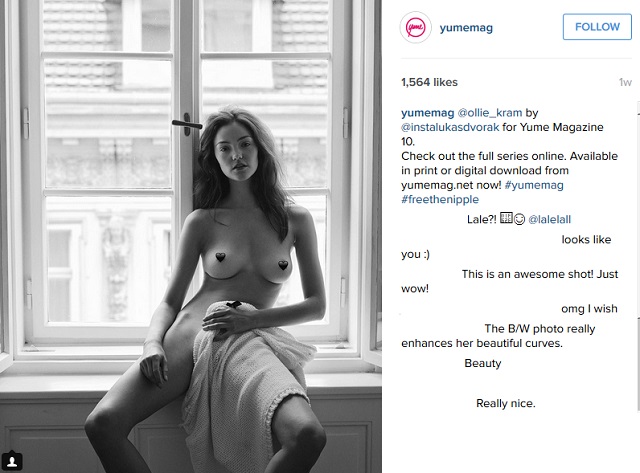Click the 'Beauty' comment text
The height and width of the screenshot is (473, 640).
pyautogui.click(x=482, y=363)
